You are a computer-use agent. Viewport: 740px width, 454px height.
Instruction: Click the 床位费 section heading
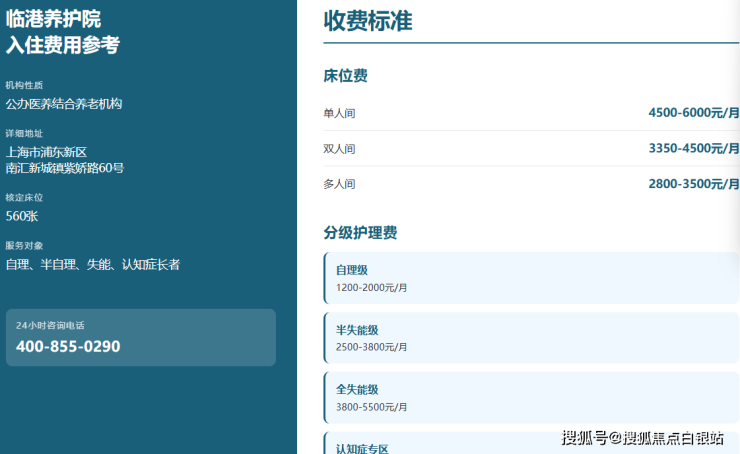click(x=345, y=76)
